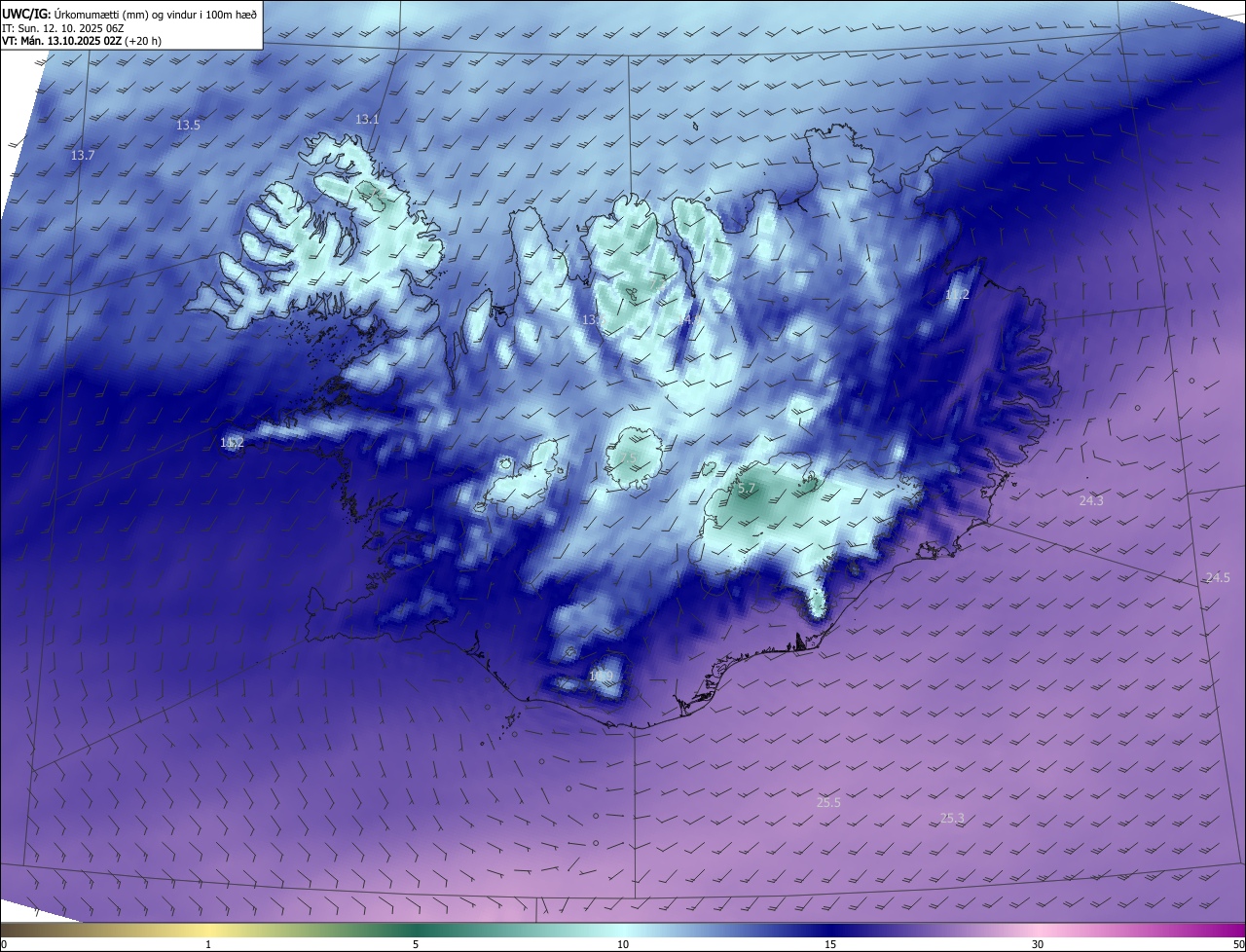The image size is (1246, 952).
Task: Click the 30 tick on the color scale
Action: tap(1038, 944)
